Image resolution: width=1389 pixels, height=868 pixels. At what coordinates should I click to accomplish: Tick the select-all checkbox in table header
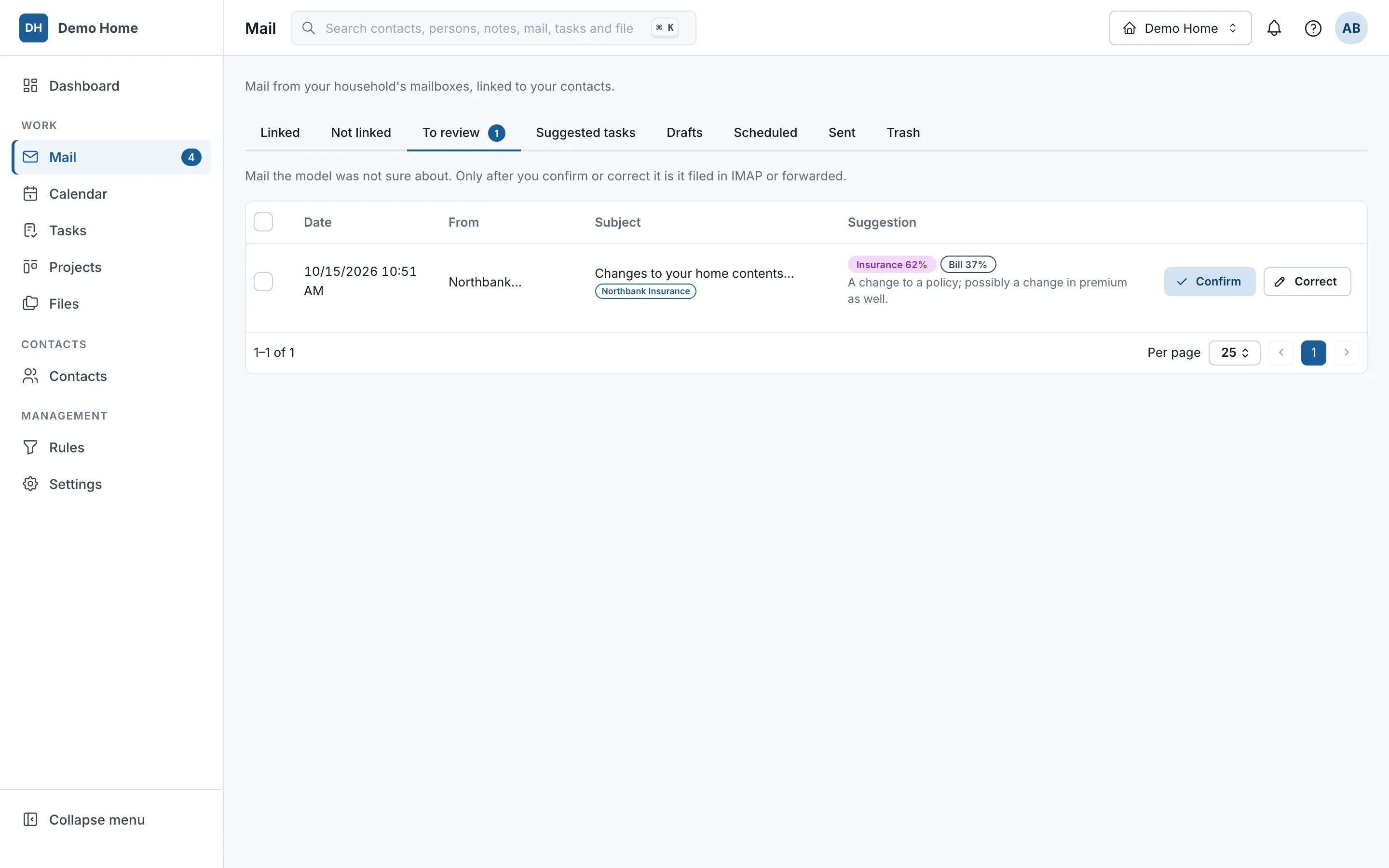(x=263, y=222)
